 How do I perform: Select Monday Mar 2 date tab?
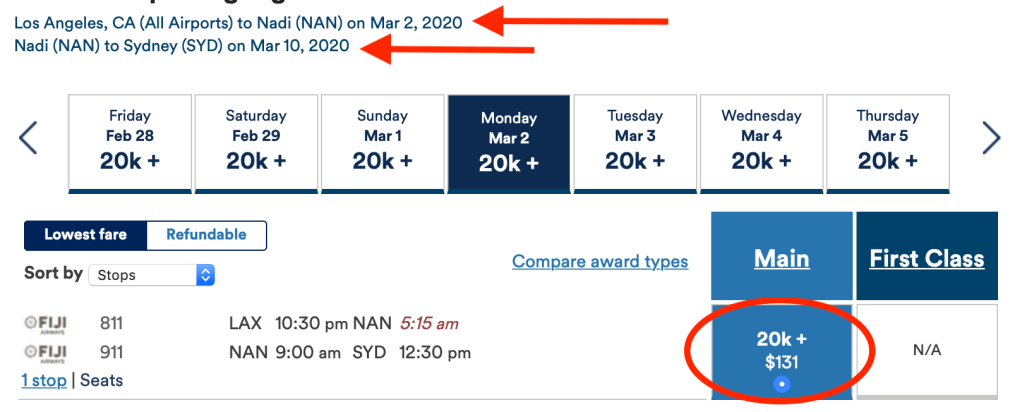tap(509, 141)
